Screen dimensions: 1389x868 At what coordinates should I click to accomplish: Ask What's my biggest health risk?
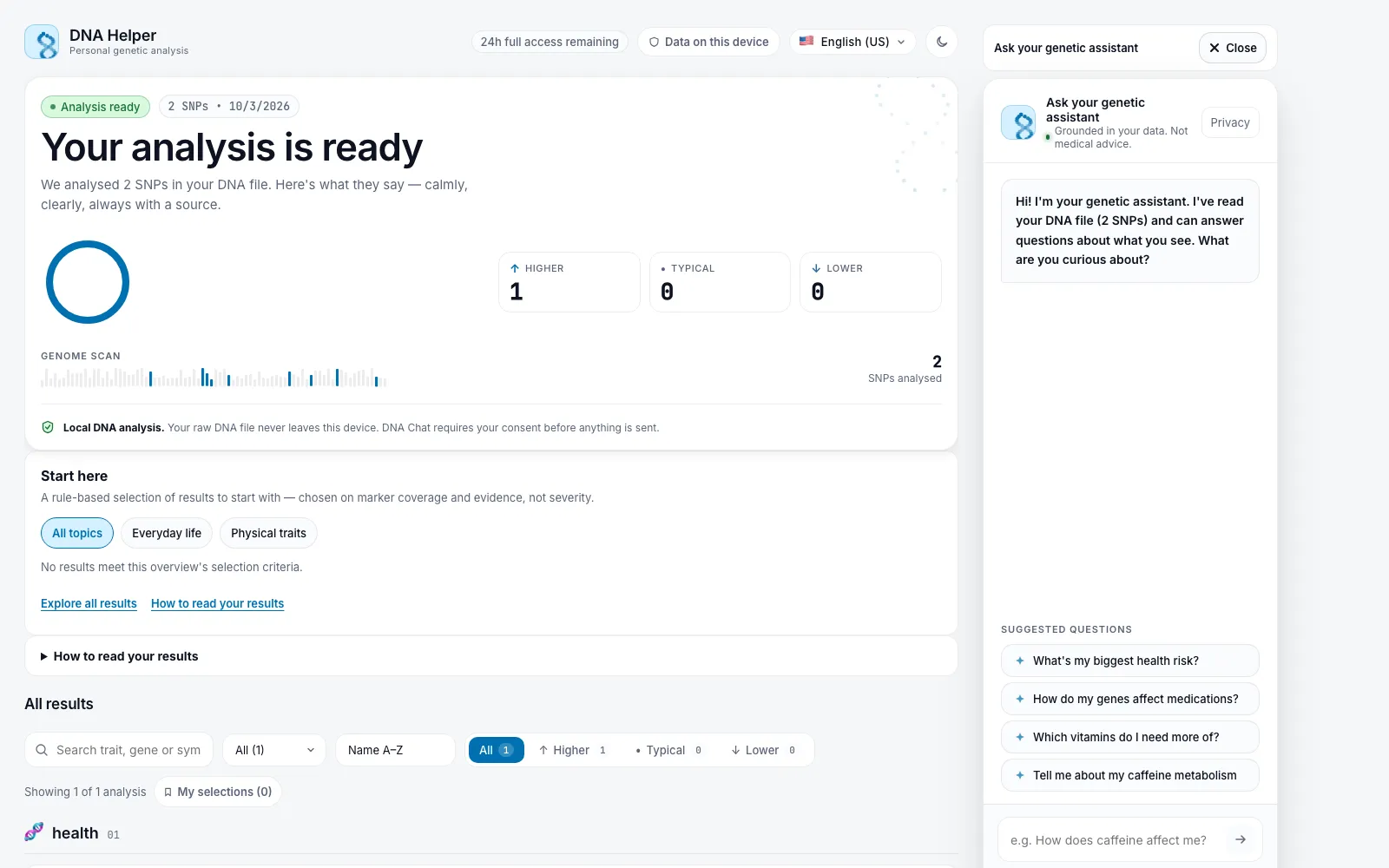pos(1129,661)
